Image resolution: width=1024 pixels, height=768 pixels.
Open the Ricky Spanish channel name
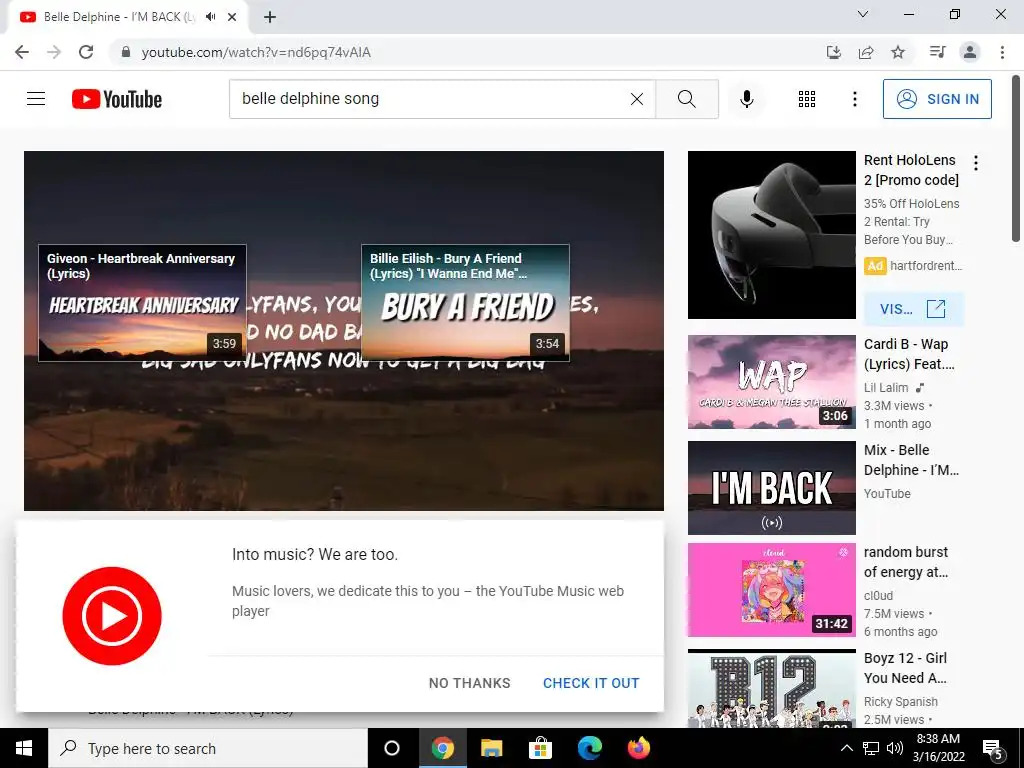point(901,701)
